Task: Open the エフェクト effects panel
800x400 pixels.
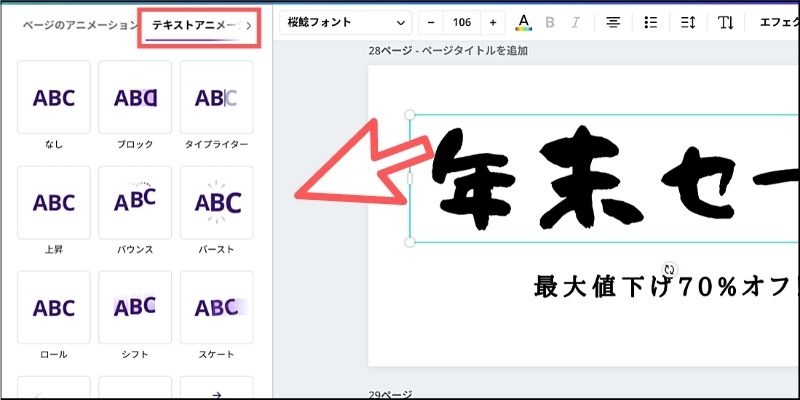Action: coord(779,22)
